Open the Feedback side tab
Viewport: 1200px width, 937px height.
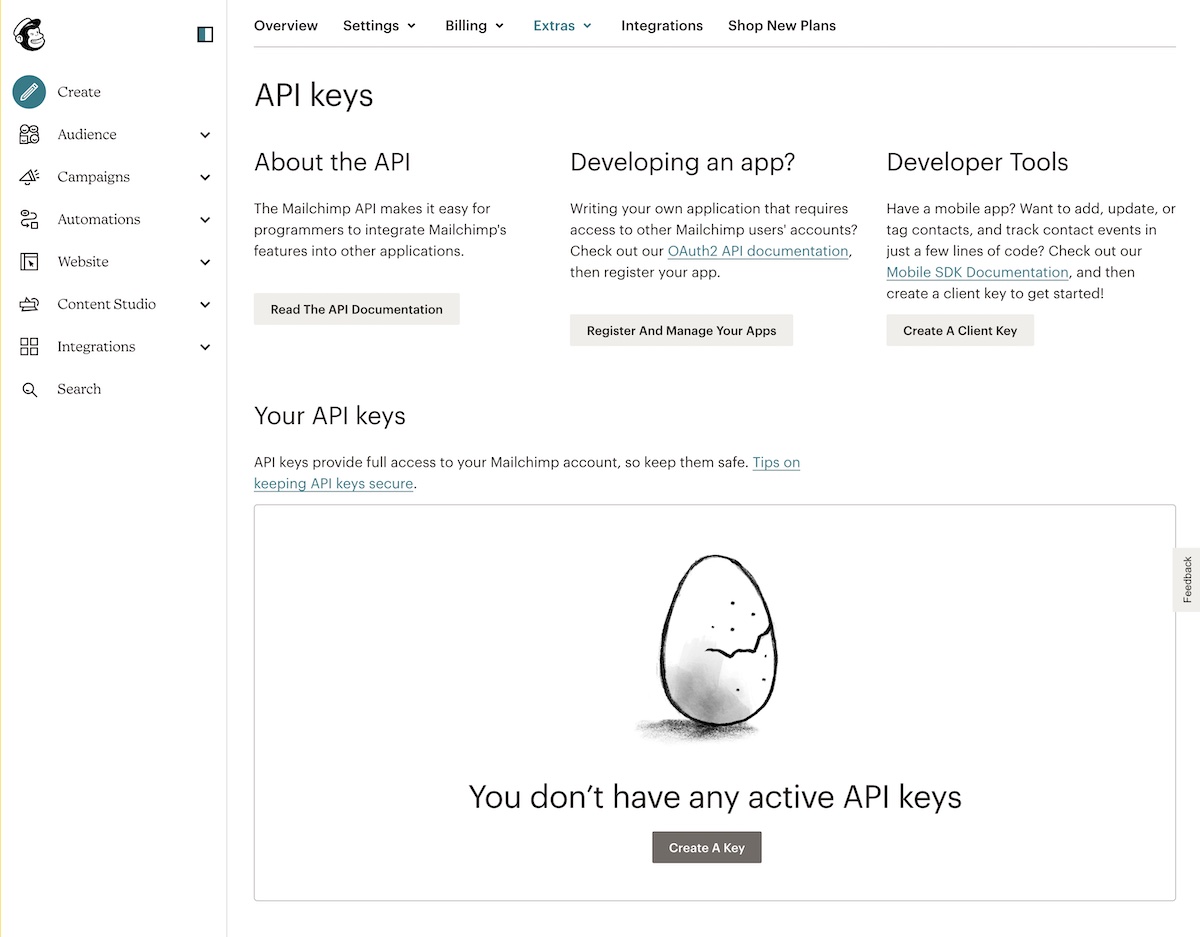[1187, 580]
